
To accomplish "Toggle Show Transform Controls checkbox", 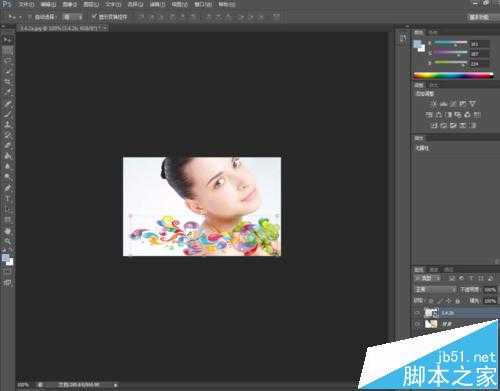I will click(94, 16).
